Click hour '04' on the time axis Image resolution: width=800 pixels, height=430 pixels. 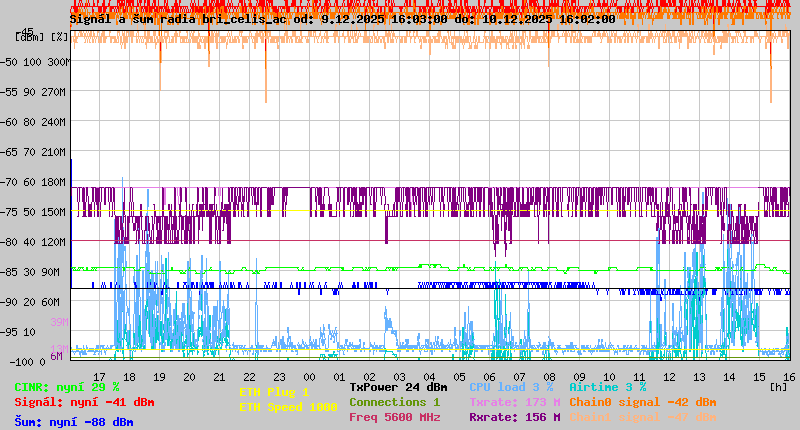click(429, 377)
